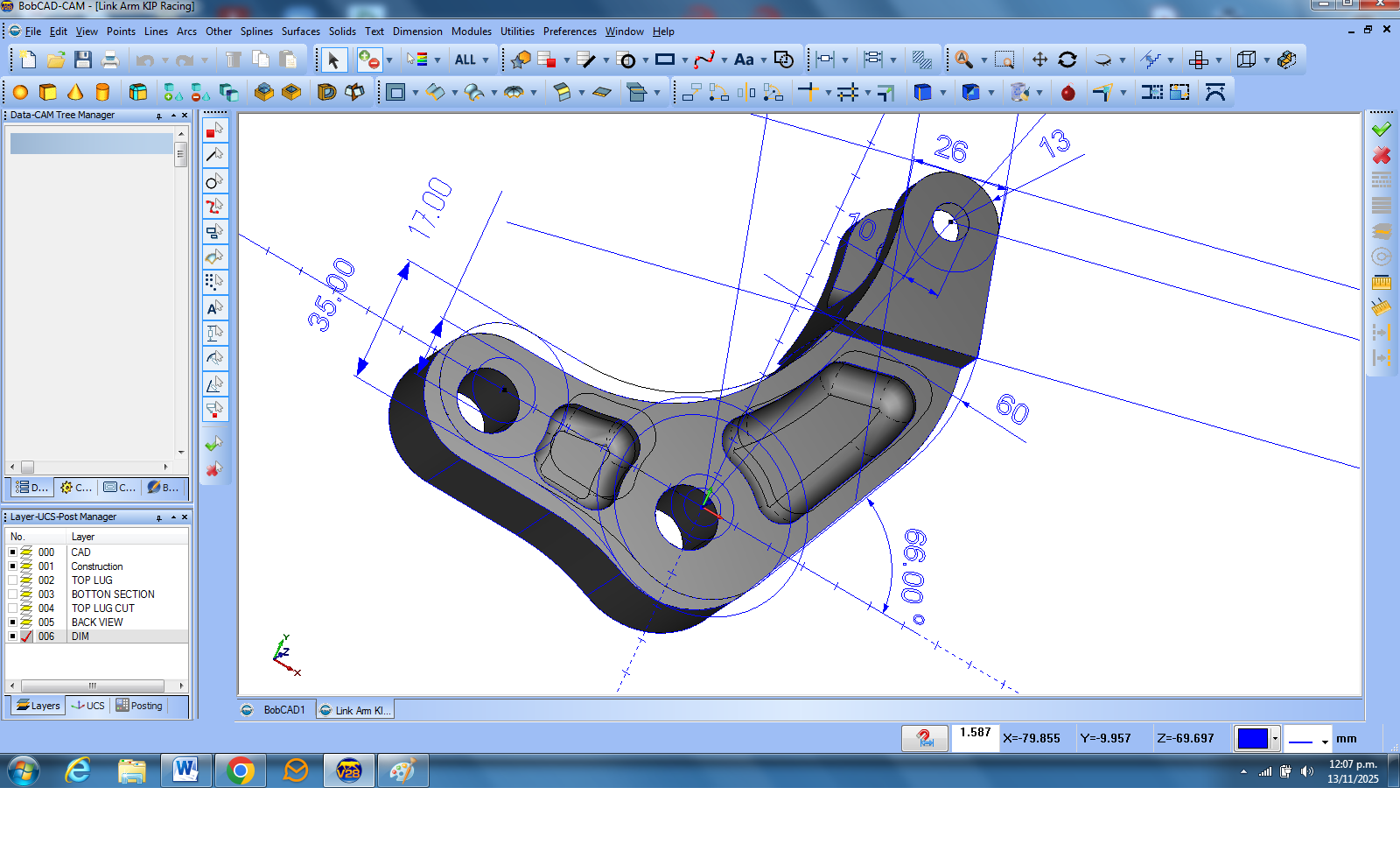
Task: Click the Print icon
Action: pos(110,60)
